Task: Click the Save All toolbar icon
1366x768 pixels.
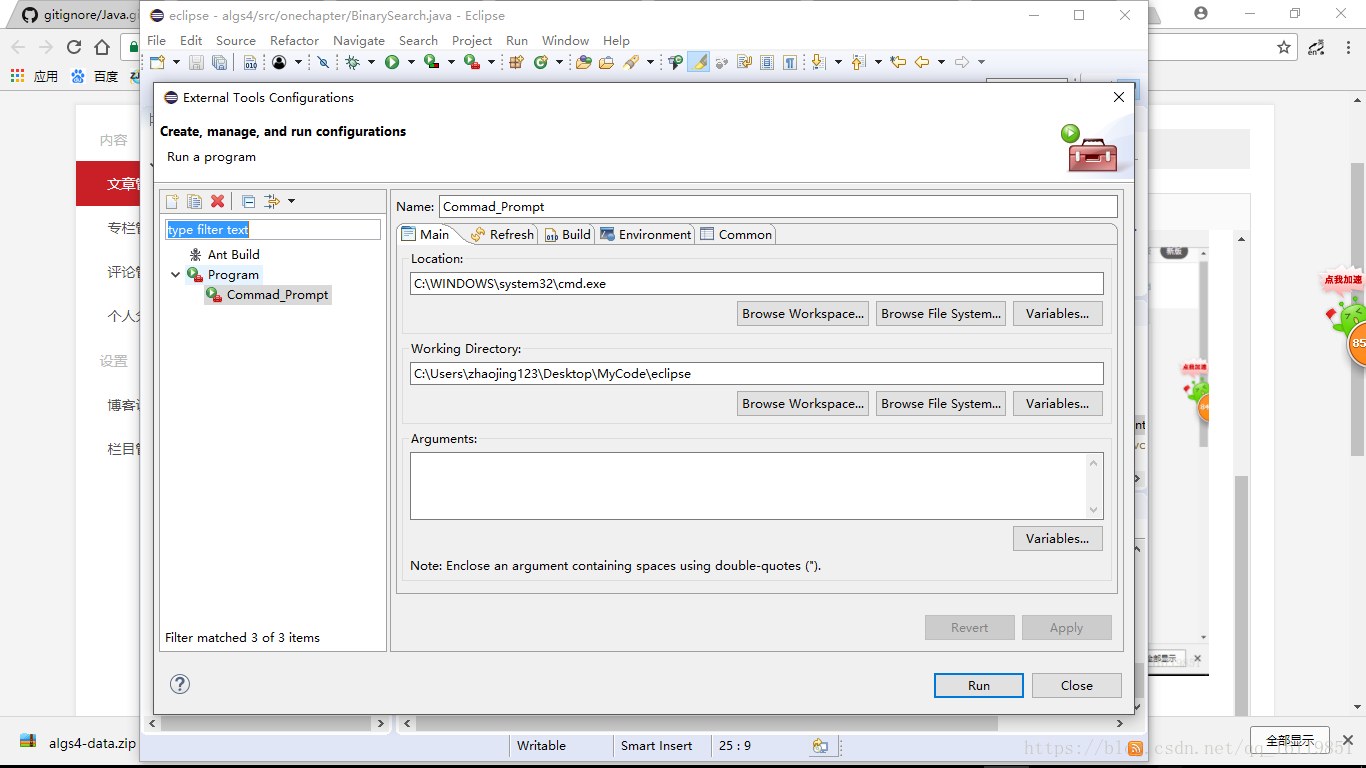Action: point(219,62)
